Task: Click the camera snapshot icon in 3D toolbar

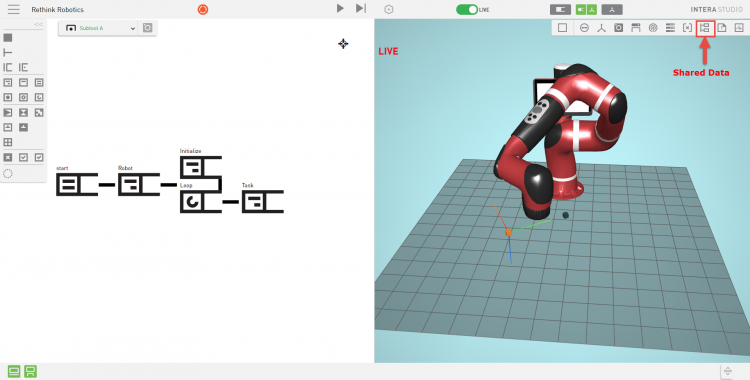Action: coord(618,28)
